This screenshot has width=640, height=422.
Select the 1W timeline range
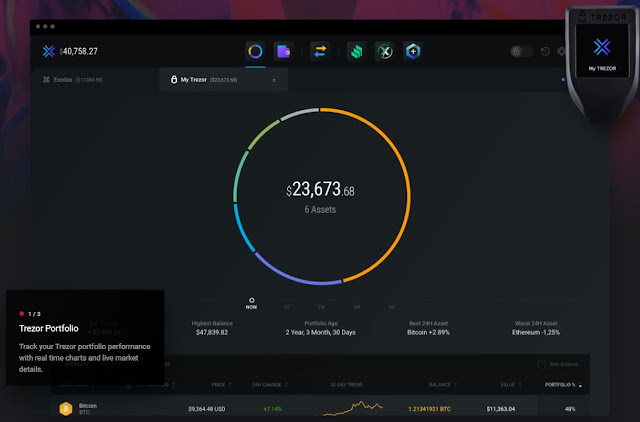point(322,307)
